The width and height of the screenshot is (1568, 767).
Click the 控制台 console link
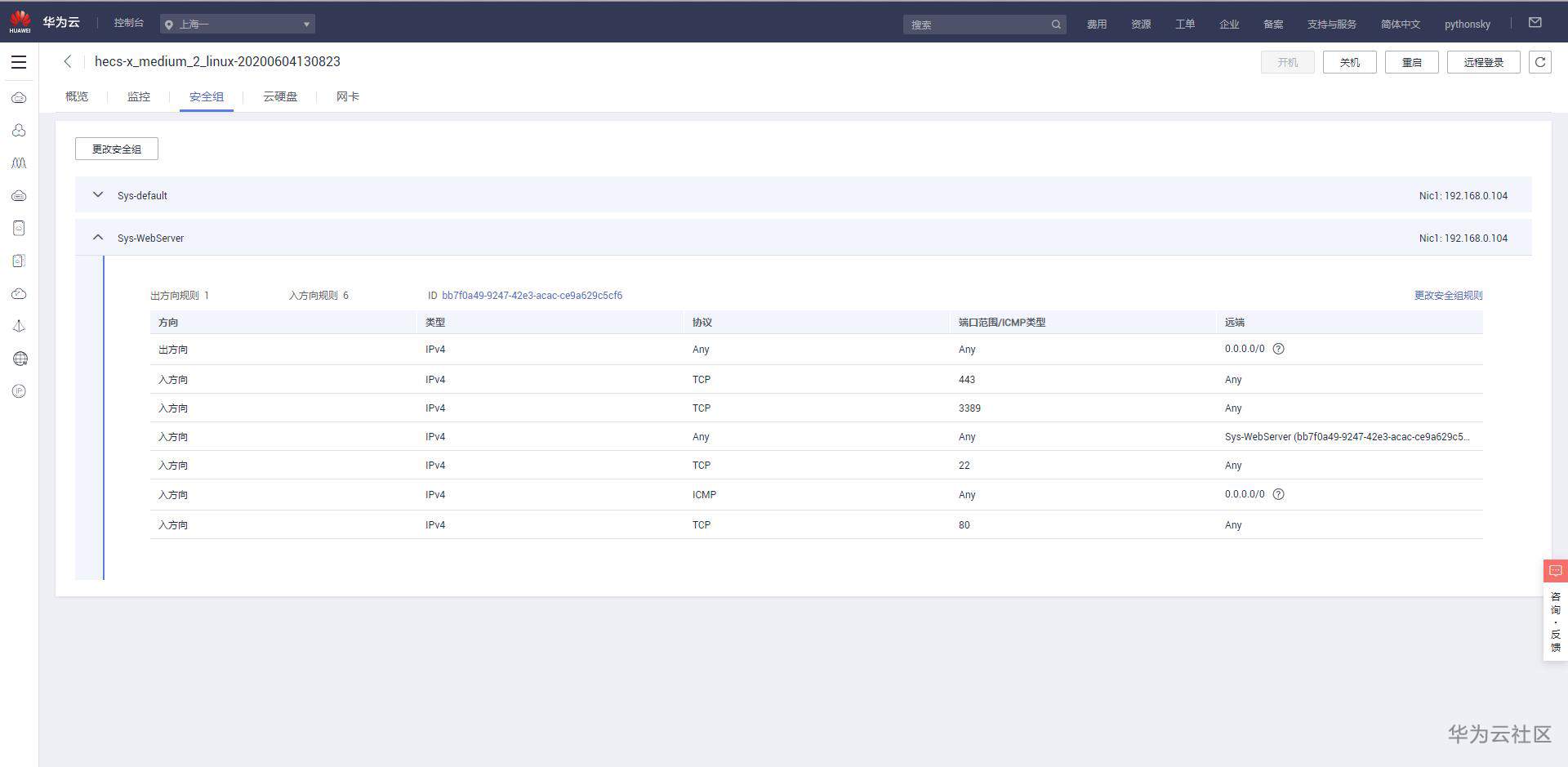pos(129,23)
